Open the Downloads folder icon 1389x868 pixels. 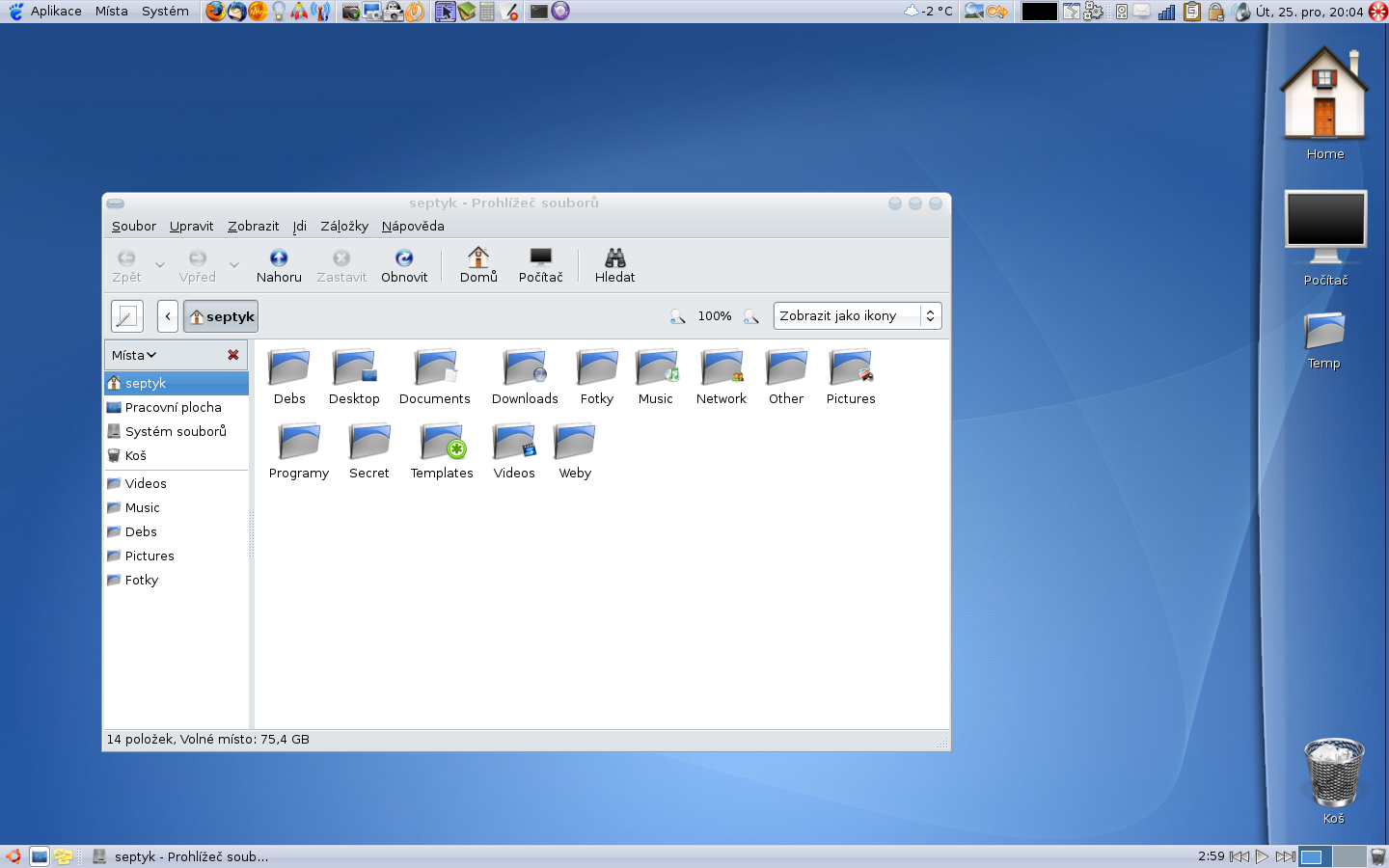point(525,368)
